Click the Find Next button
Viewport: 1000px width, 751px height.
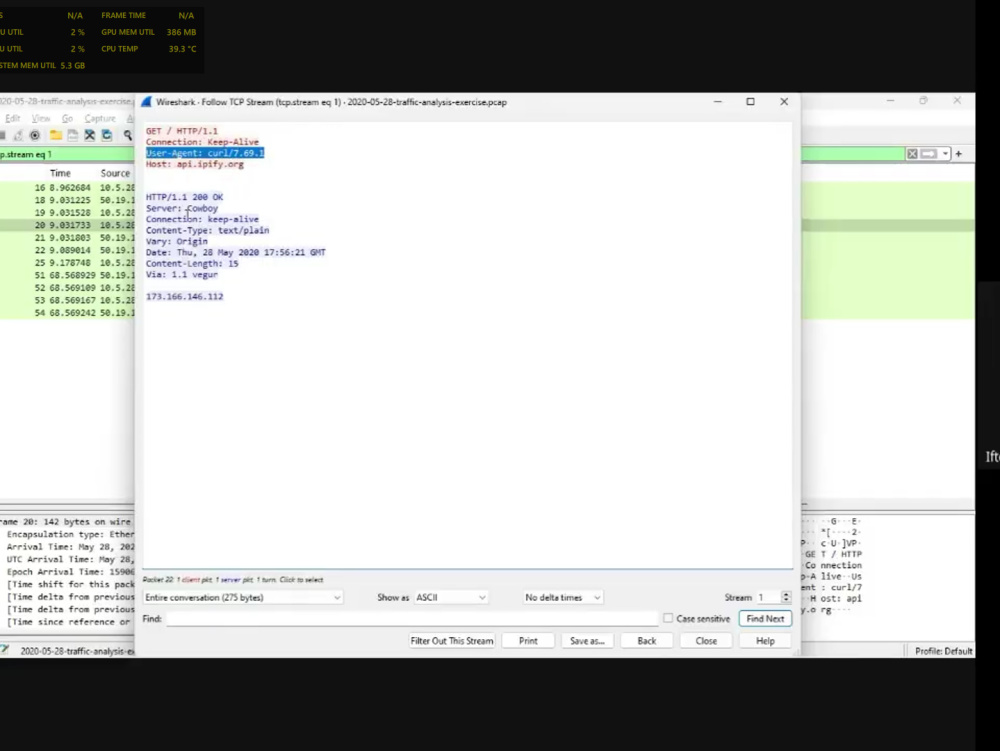(765, 618)
